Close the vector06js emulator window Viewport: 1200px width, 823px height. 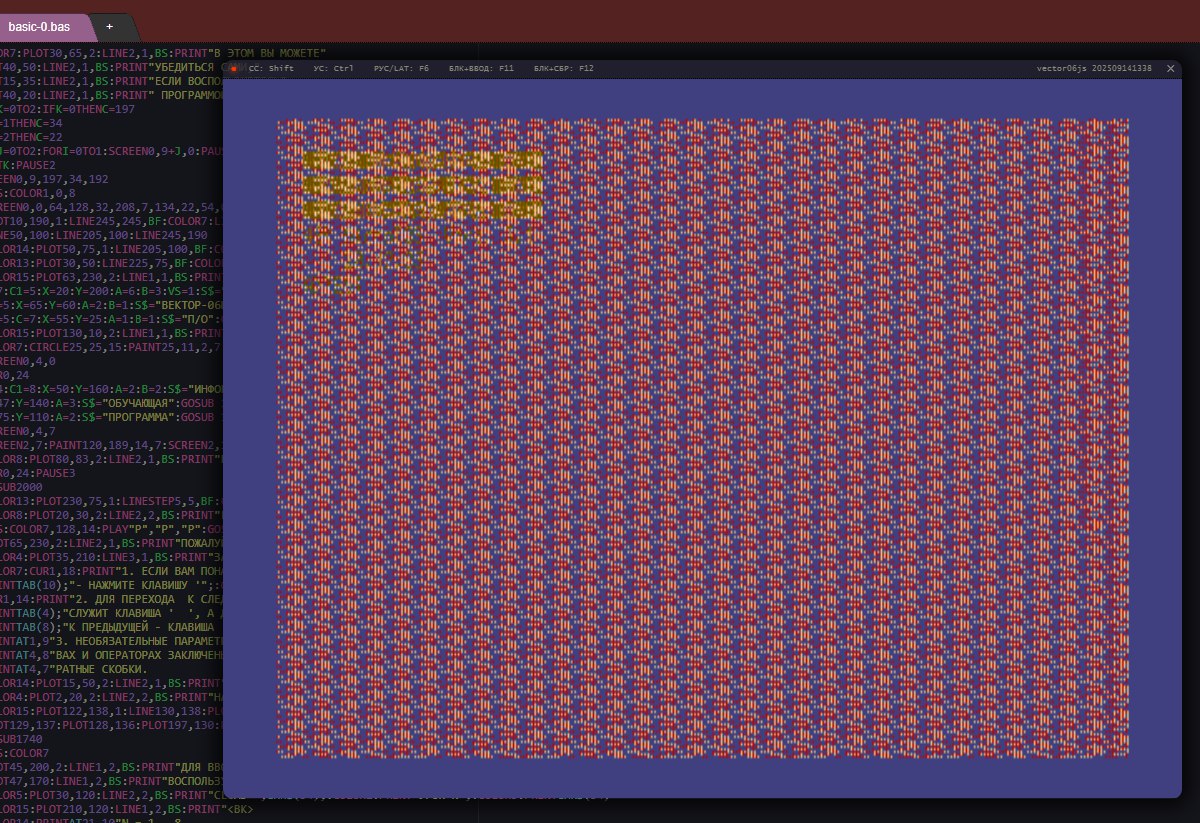tap(1170, 69)
